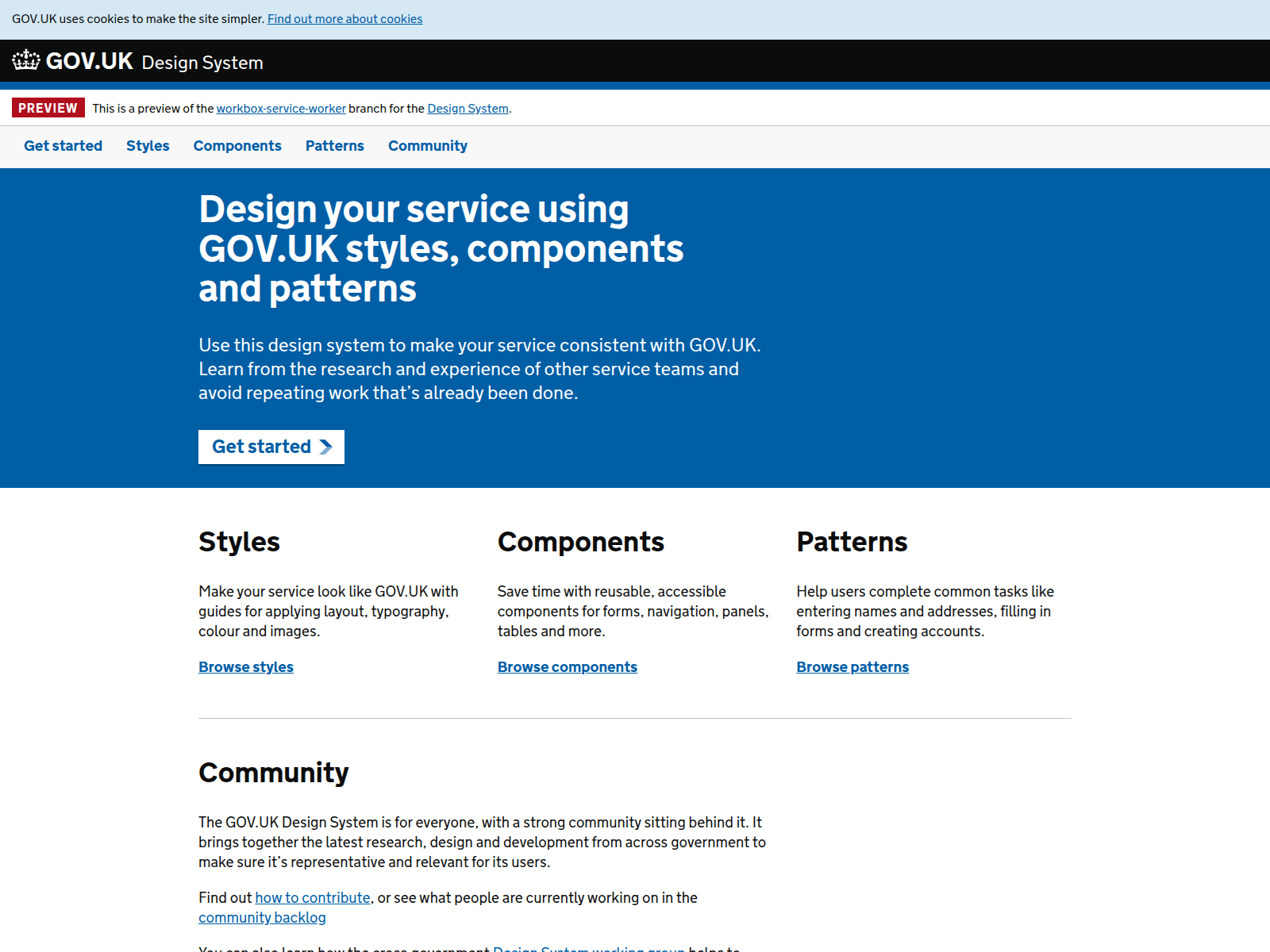This screenshot has width=1270, height=952.
Task: Open the community backlog link
Action: click(262, 918)
